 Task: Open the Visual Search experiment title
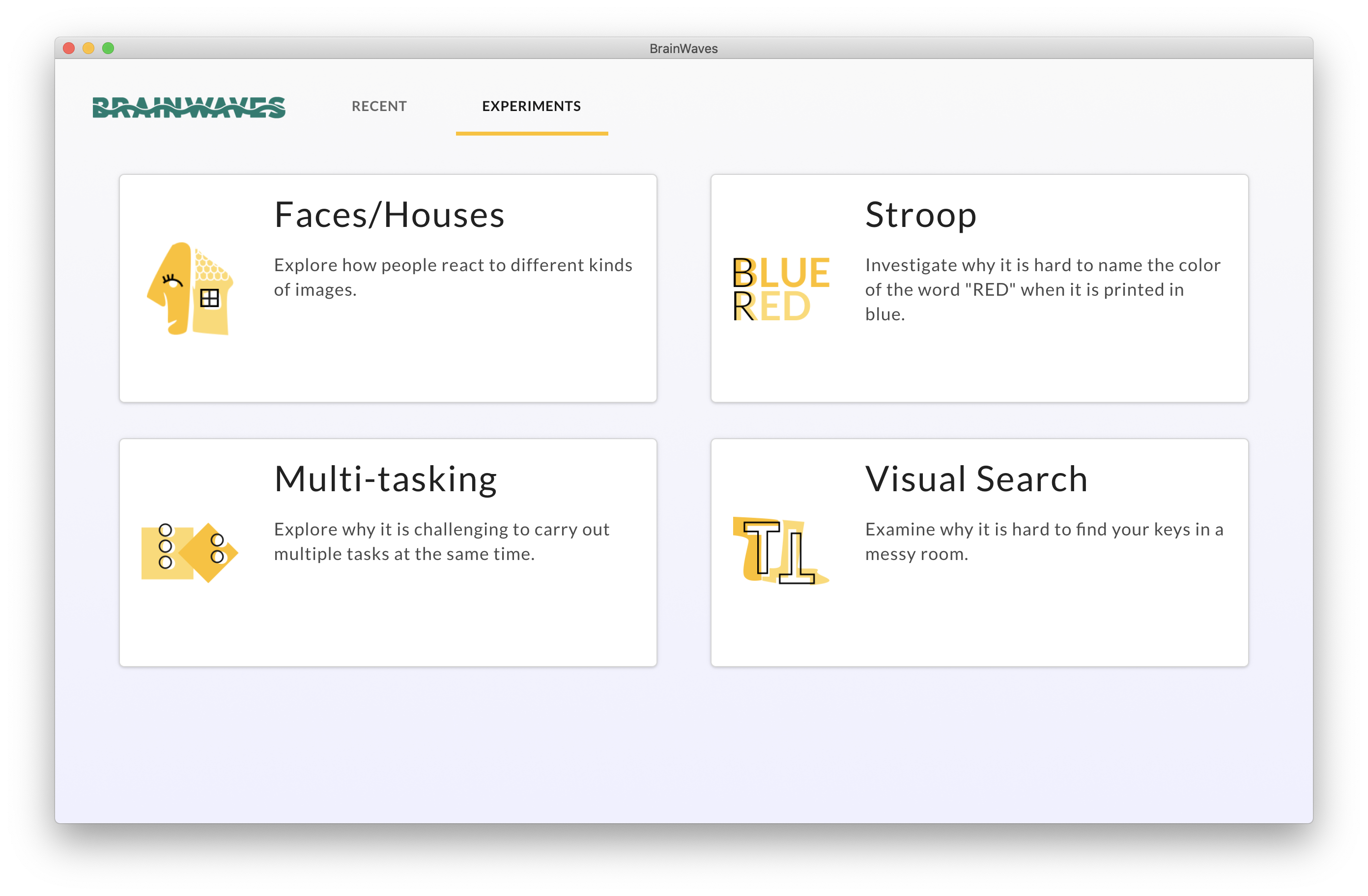click(976, 479)
